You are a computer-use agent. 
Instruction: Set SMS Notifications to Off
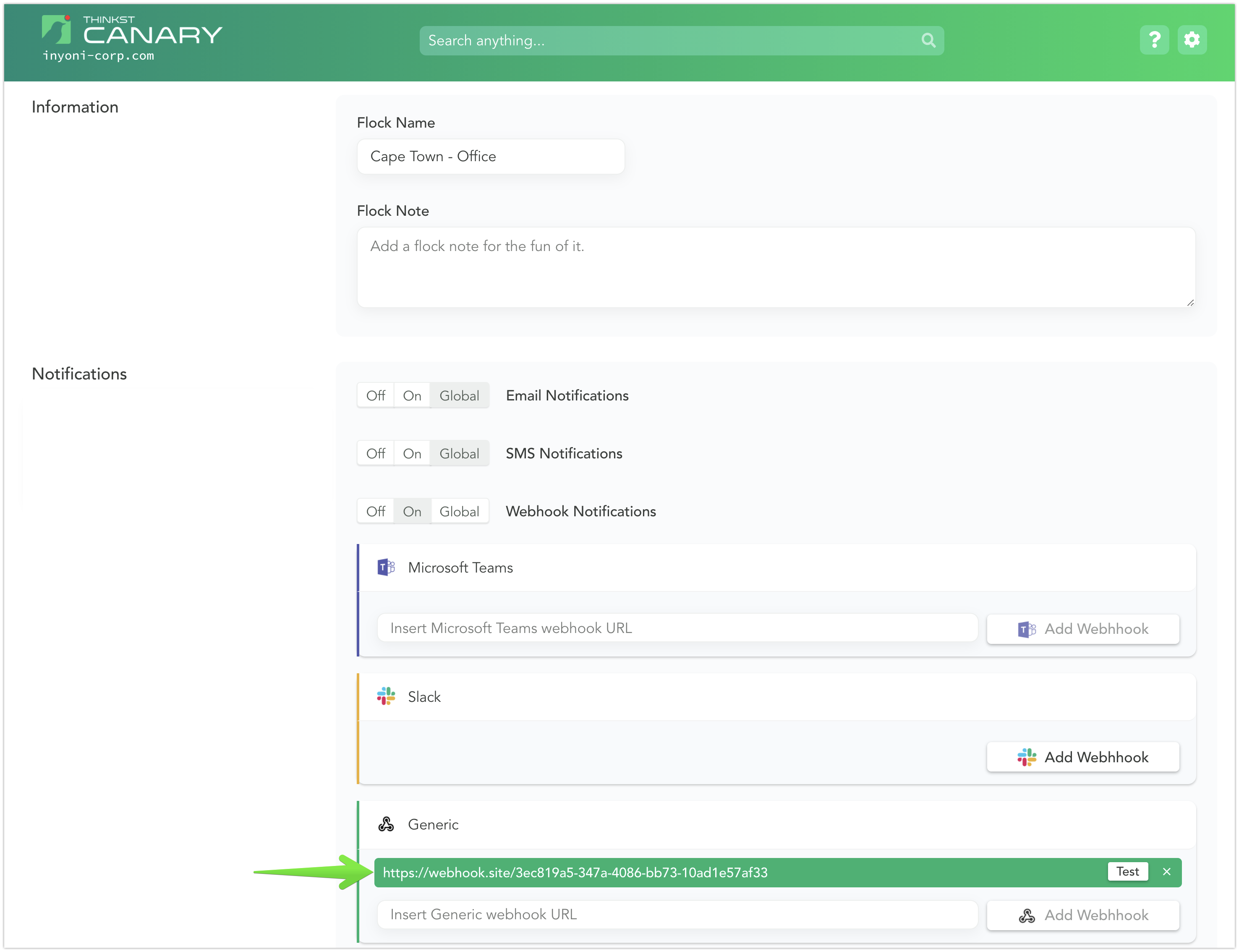coord(376,453)
